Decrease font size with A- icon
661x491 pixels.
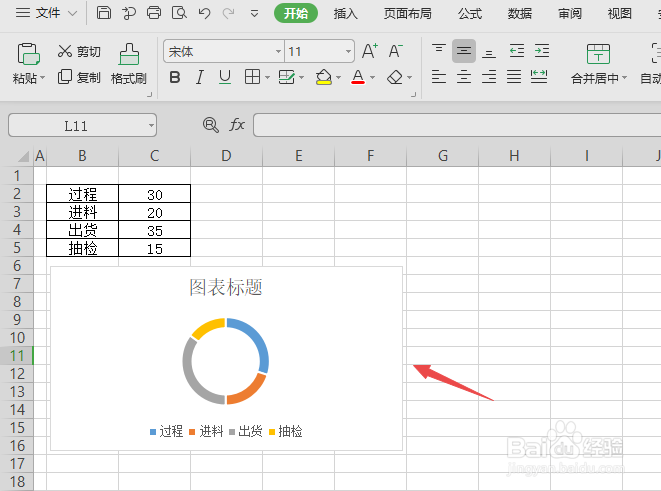click(x=395, y=51)
